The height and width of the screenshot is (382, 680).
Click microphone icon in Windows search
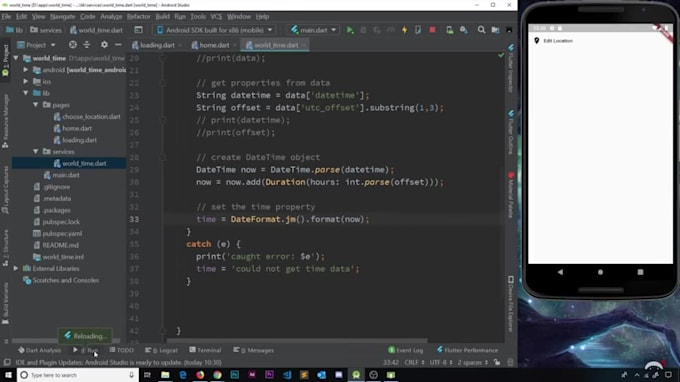pos(131,375)
